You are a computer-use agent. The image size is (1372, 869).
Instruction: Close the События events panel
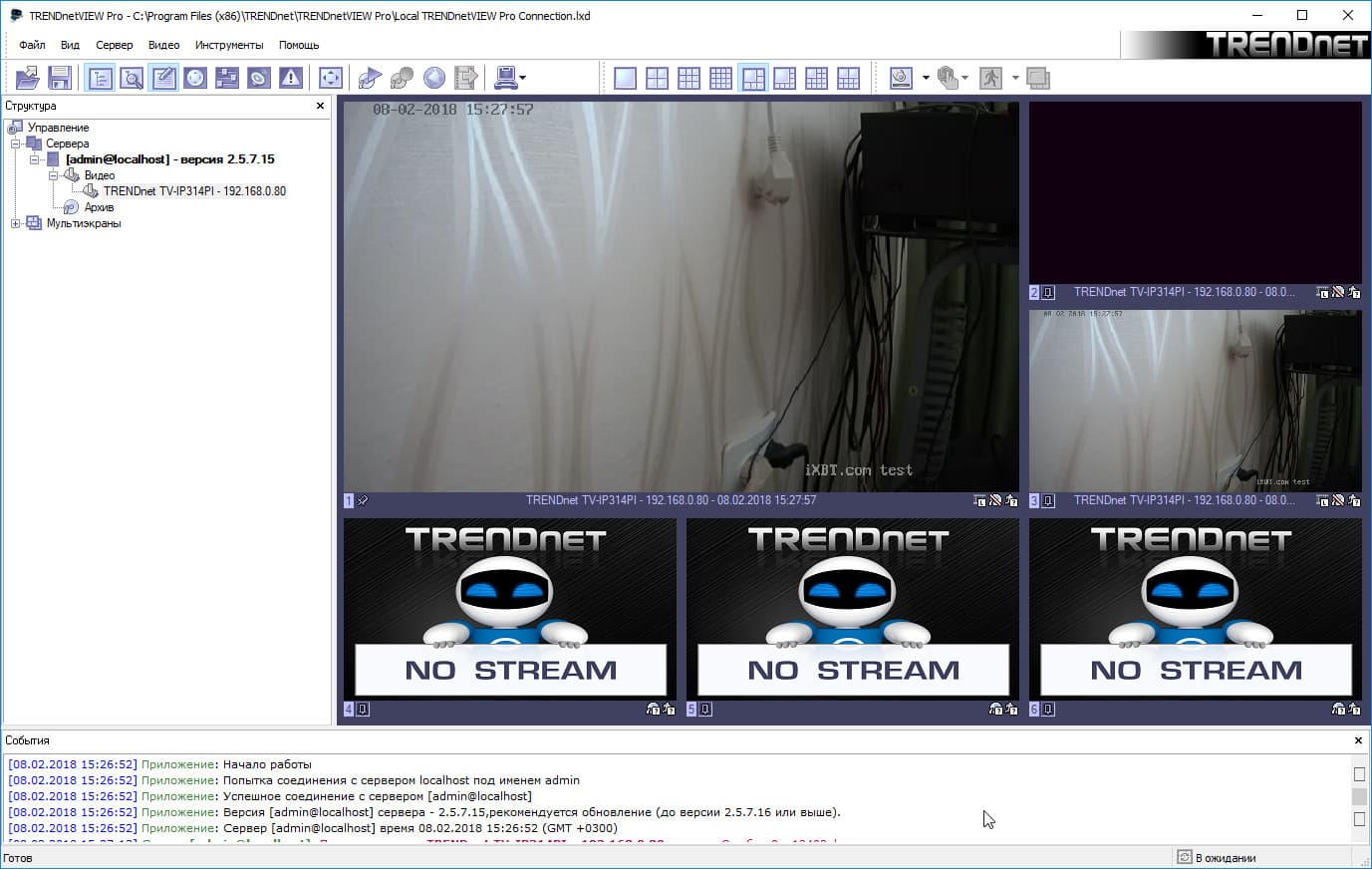click(1358, 740)
